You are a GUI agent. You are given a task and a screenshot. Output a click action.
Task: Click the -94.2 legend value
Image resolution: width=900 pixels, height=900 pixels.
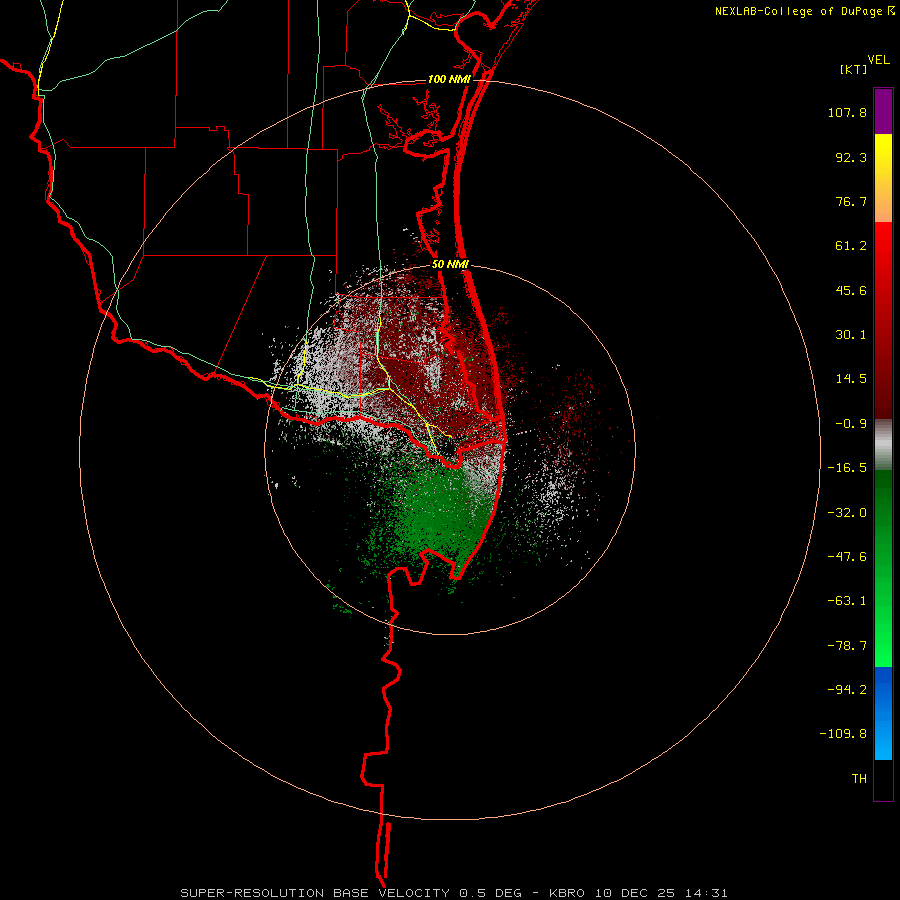(x=847, y=690)
